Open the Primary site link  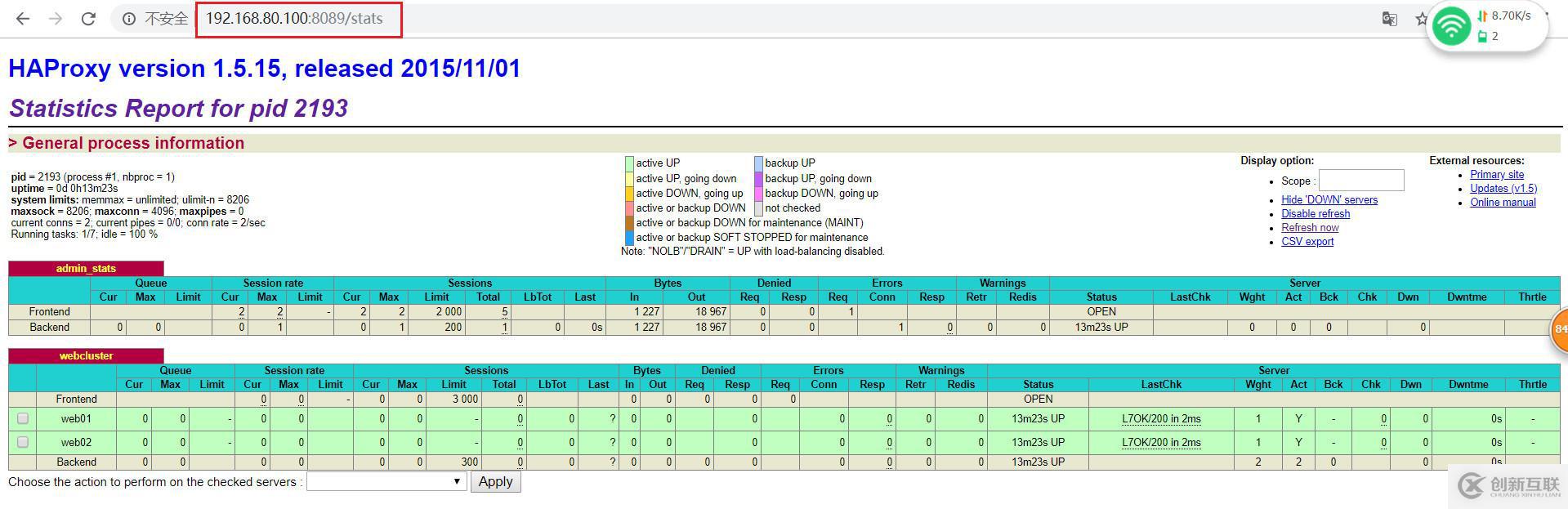point(1497,175)
